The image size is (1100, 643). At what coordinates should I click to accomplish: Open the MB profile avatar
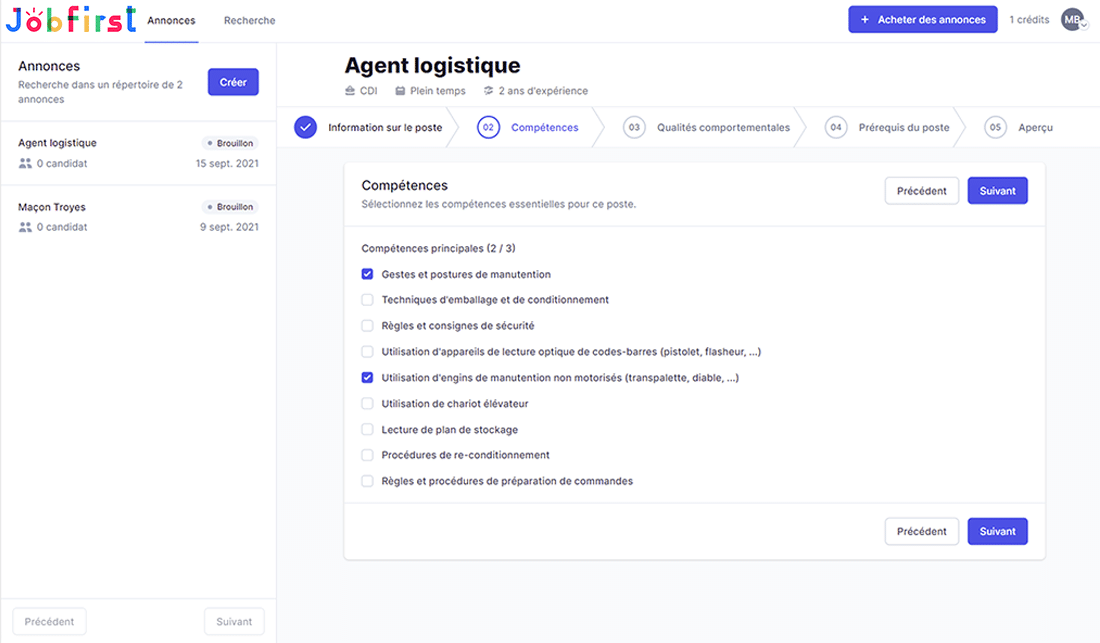(x=1070, y=19)
